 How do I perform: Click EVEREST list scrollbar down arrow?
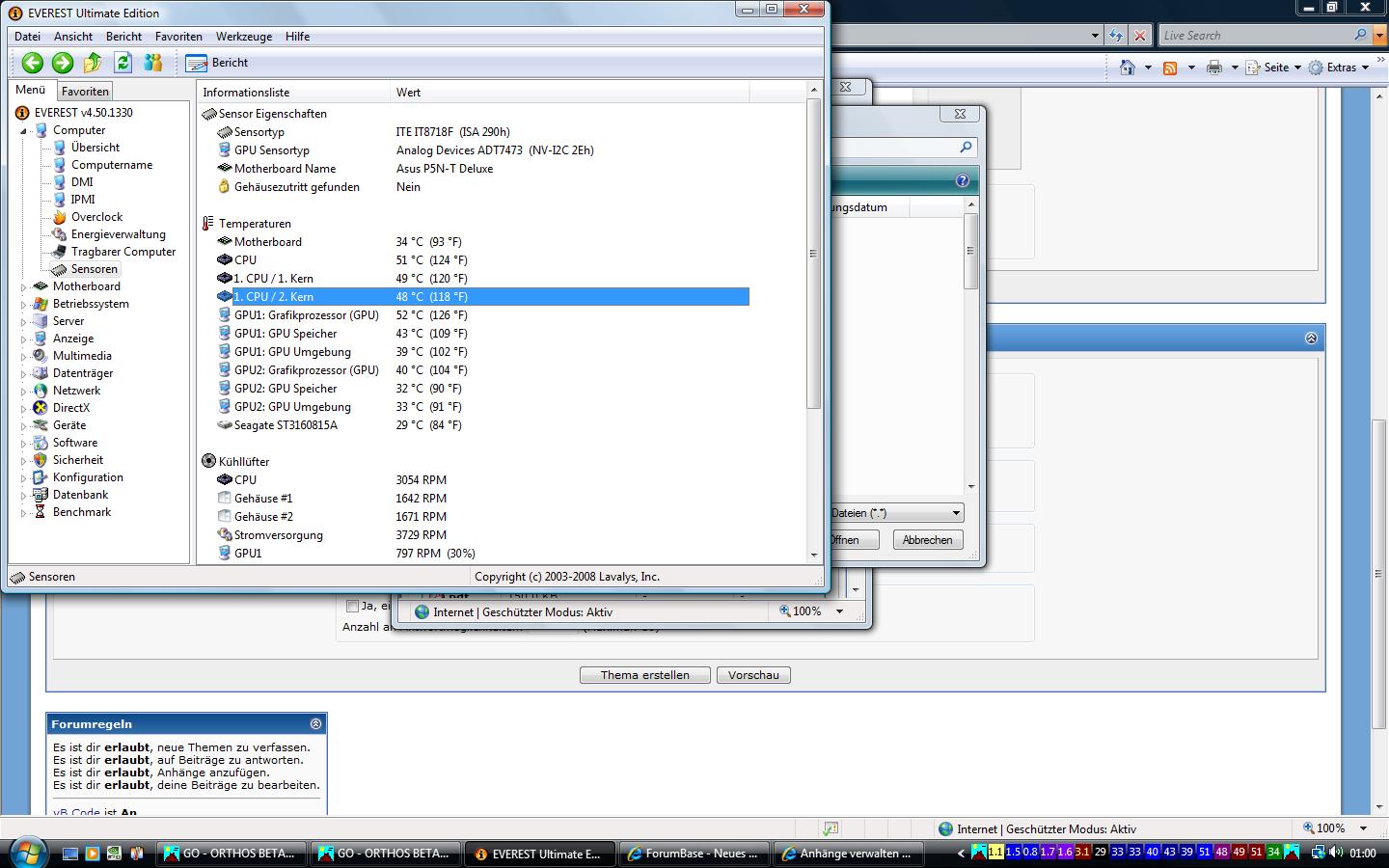click(814, 556)
